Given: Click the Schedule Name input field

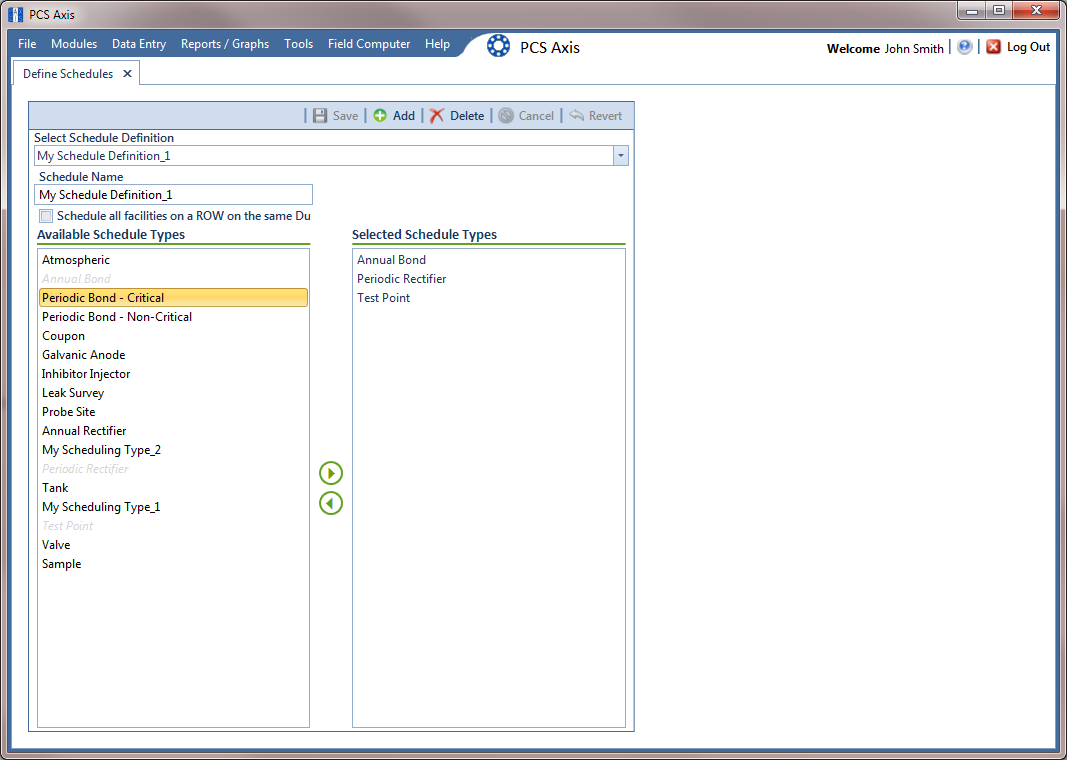Looking at the screenshot, I should [x=174, y=195].
